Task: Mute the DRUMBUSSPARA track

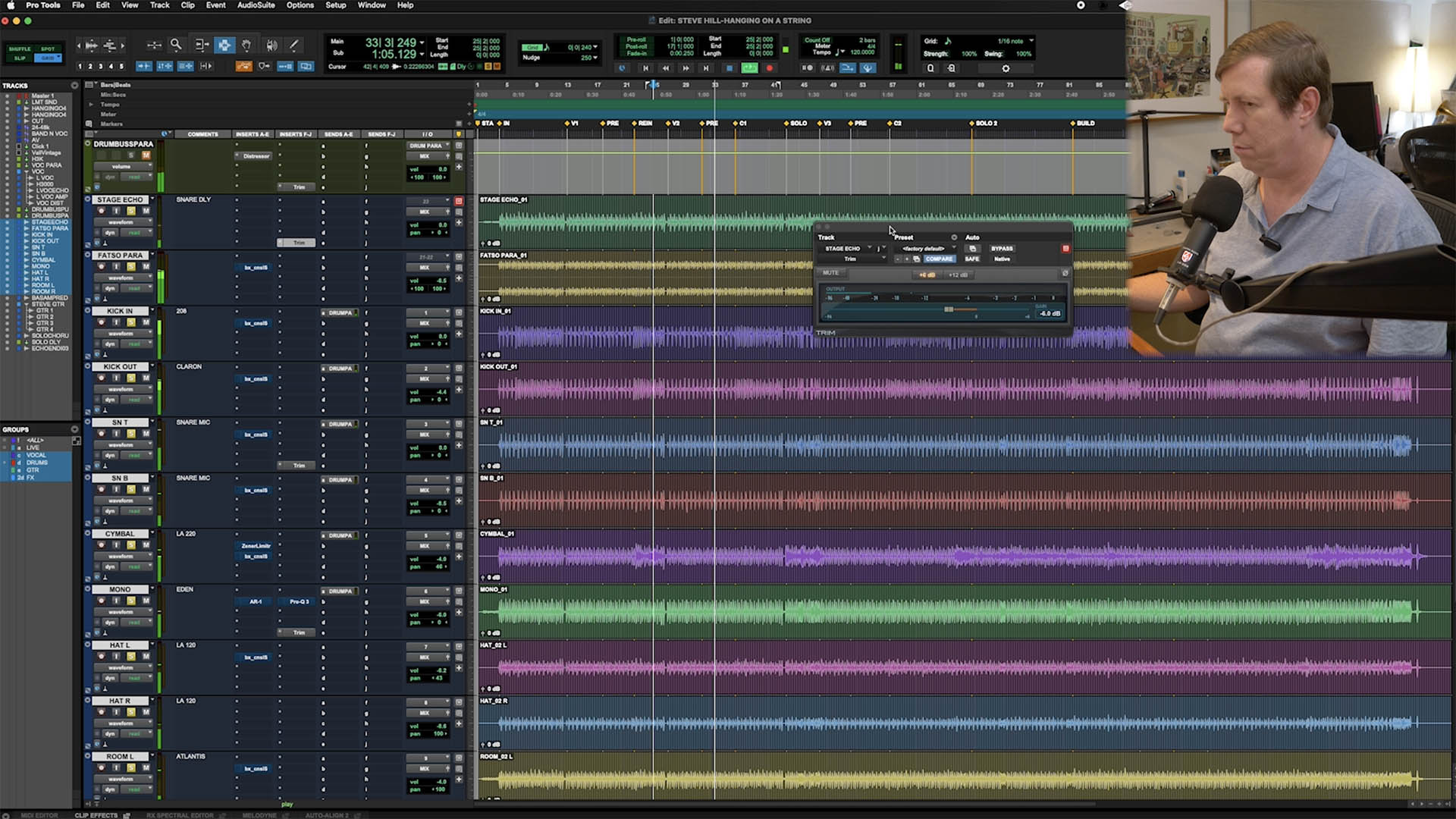Action: point(146,155)
